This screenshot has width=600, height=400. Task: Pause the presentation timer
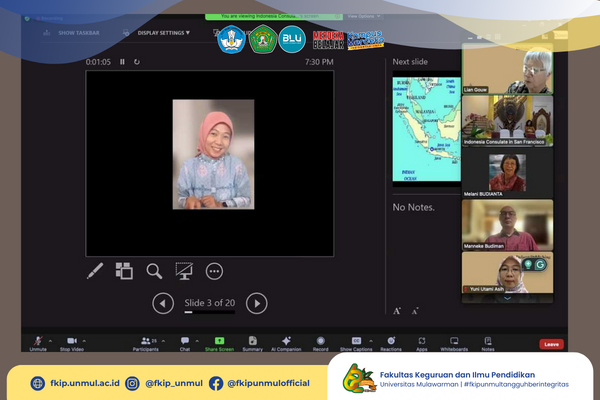point(123,62)
